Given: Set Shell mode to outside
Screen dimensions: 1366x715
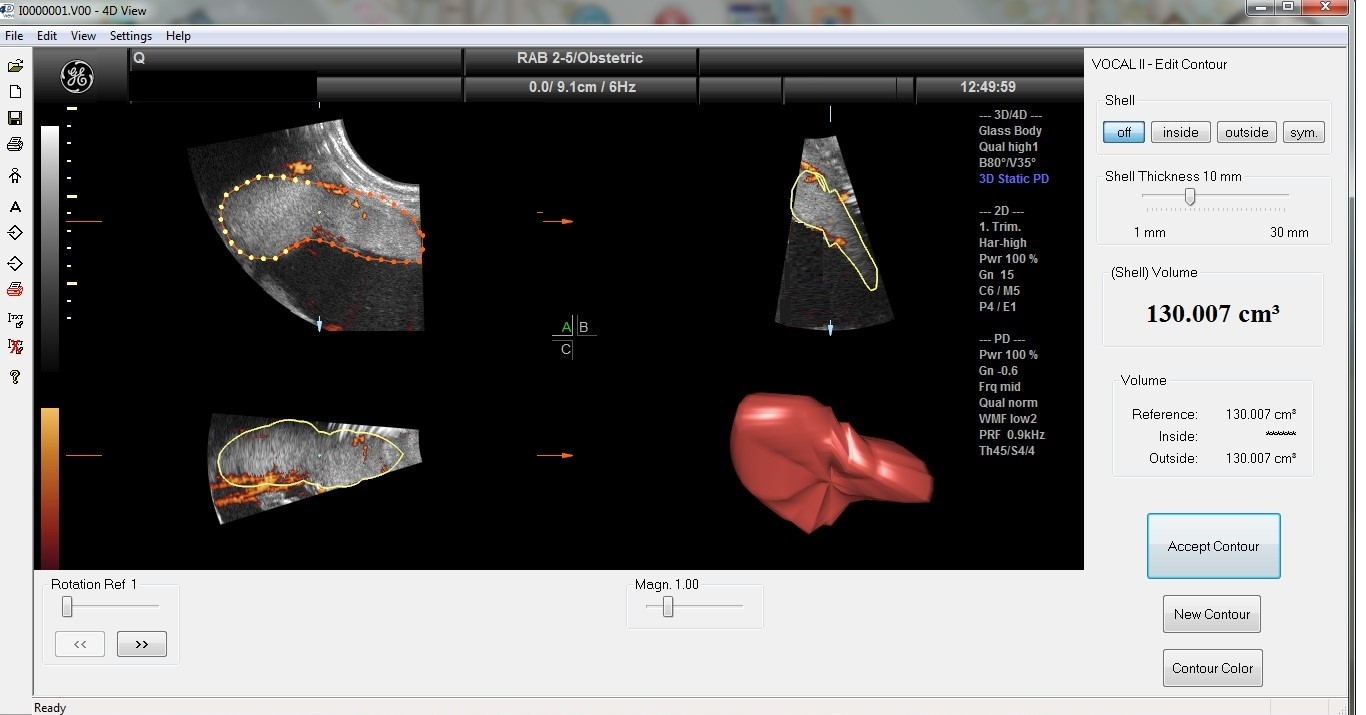Looking at the screenshot, I should [1246, 132].
